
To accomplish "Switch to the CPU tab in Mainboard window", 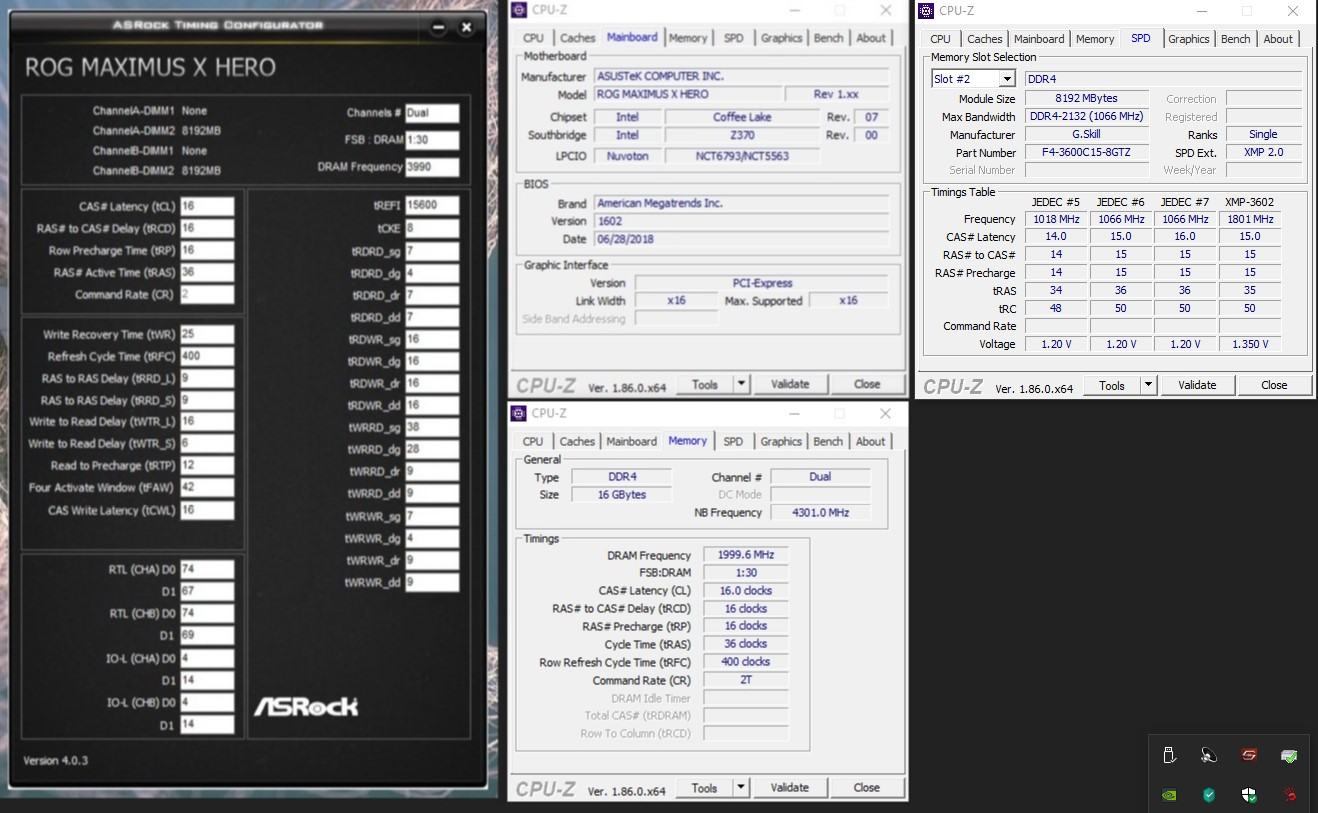I will point(534,38).
